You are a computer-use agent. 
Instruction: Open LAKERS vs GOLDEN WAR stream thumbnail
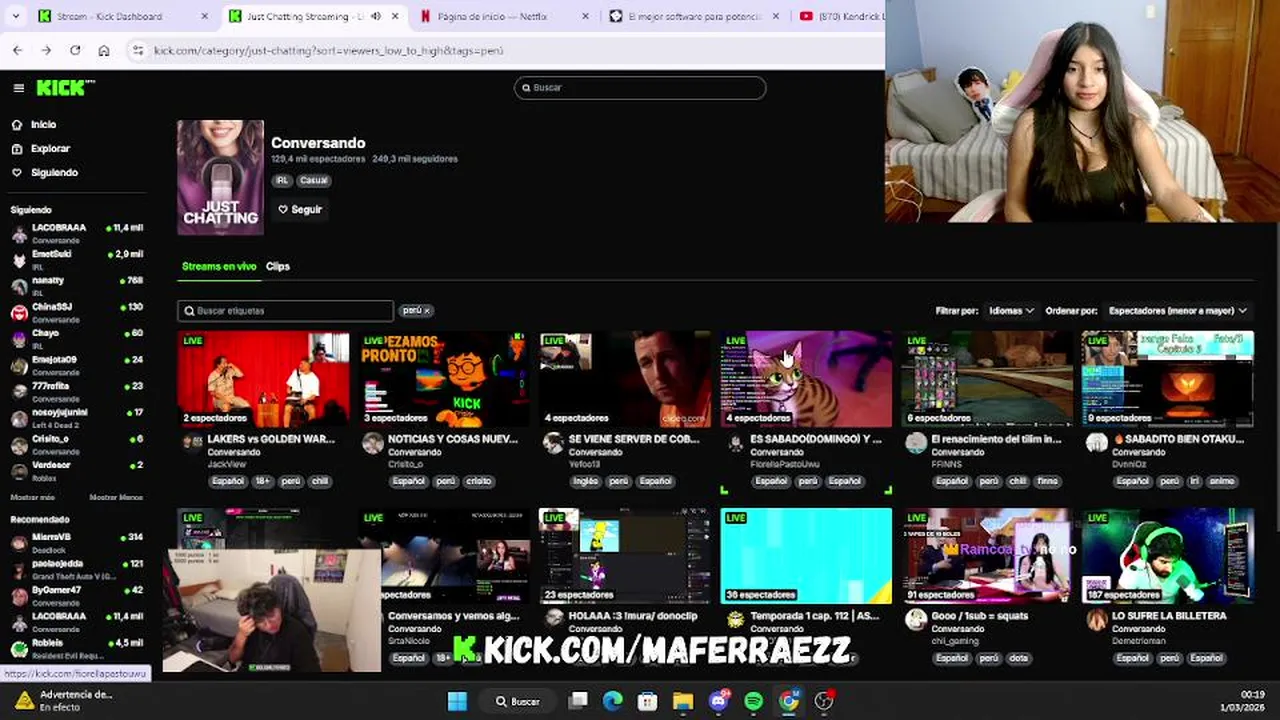tap(263, 379)
